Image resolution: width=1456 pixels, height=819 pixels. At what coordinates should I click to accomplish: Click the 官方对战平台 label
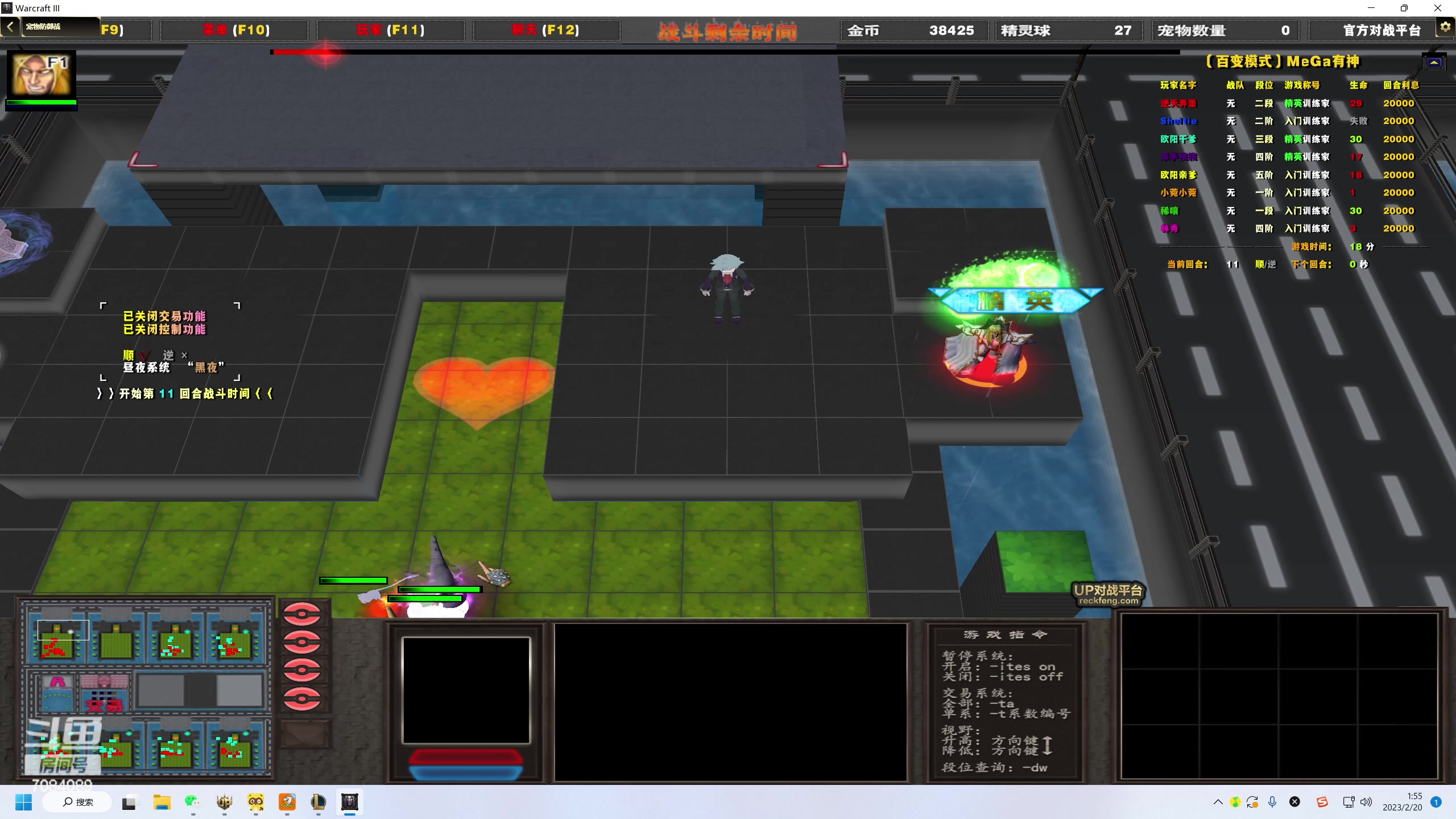1382,30
